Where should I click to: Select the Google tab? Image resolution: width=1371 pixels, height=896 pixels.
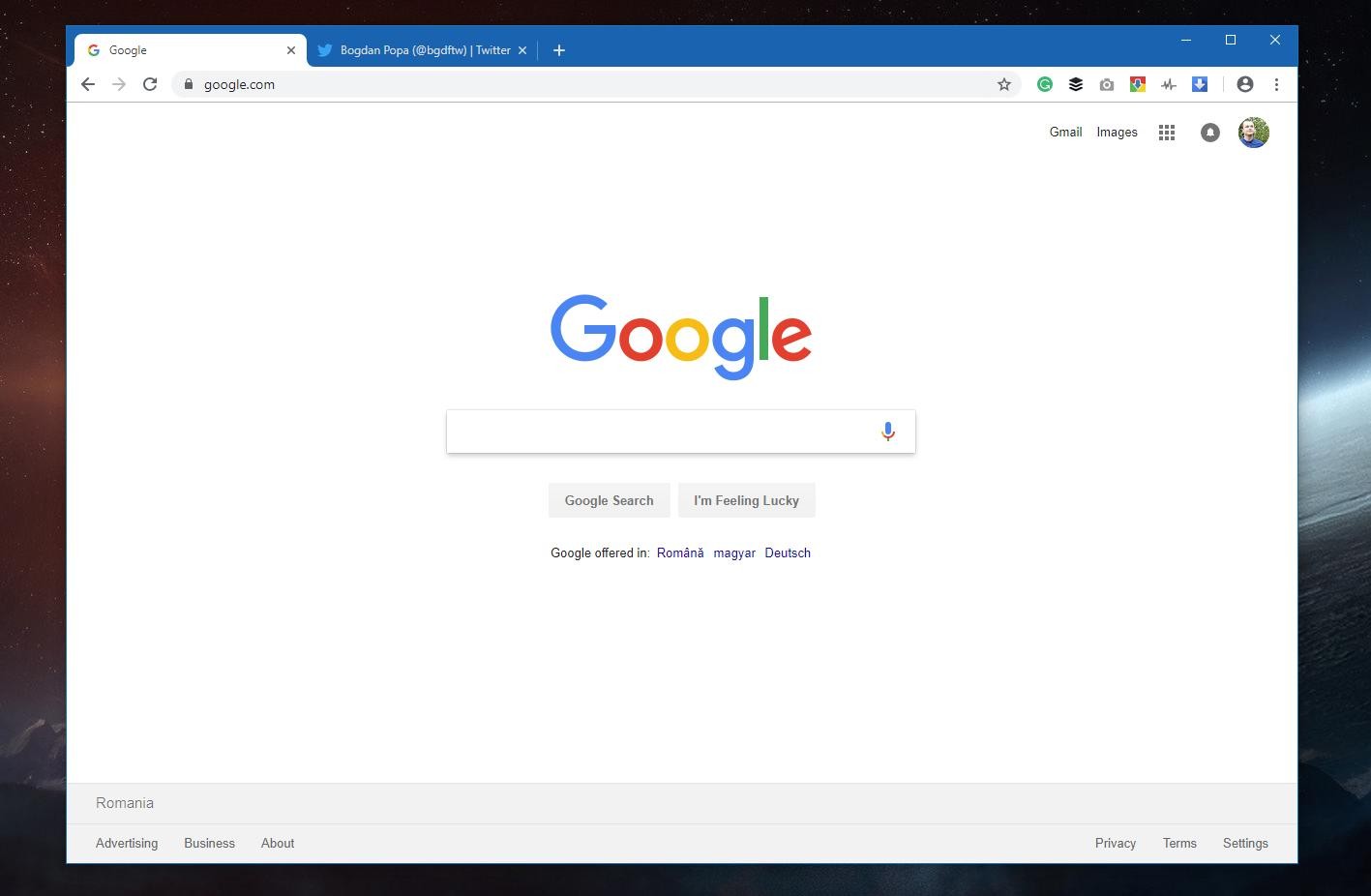click(174, 49)
